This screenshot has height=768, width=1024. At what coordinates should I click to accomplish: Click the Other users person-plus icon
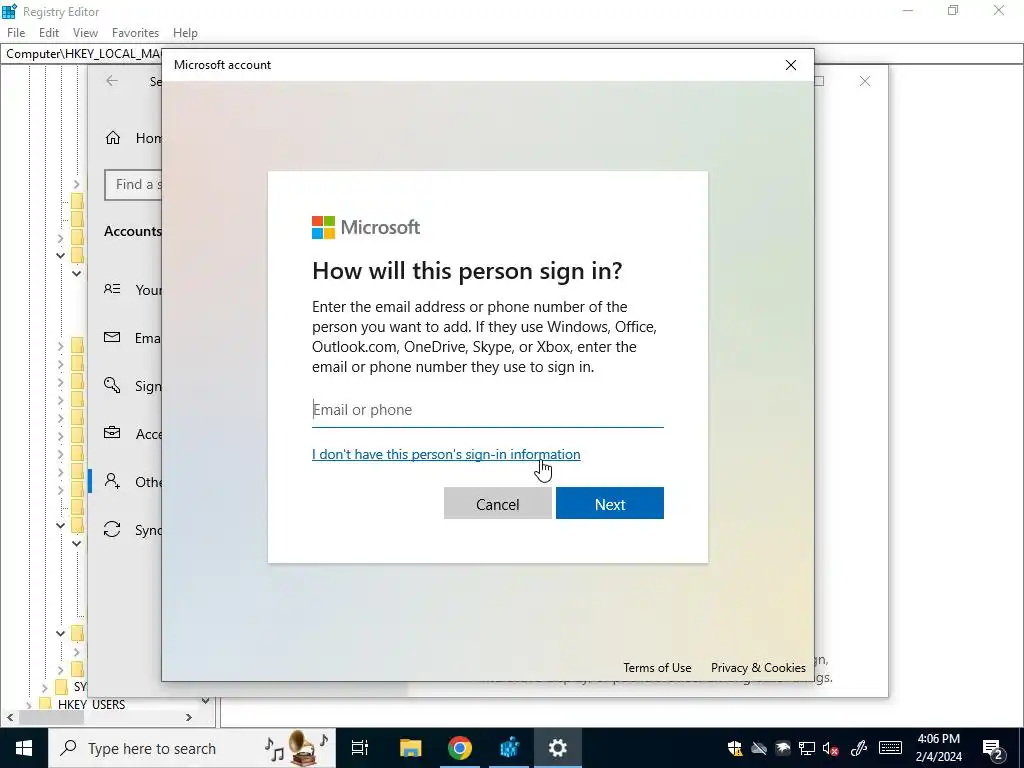click(112, 481)
